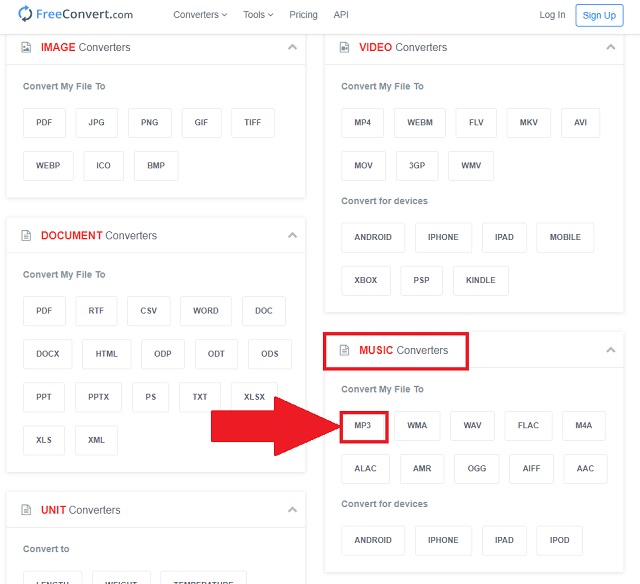
Task: Choose WEBM video converter
Action: tap(420, 122)
